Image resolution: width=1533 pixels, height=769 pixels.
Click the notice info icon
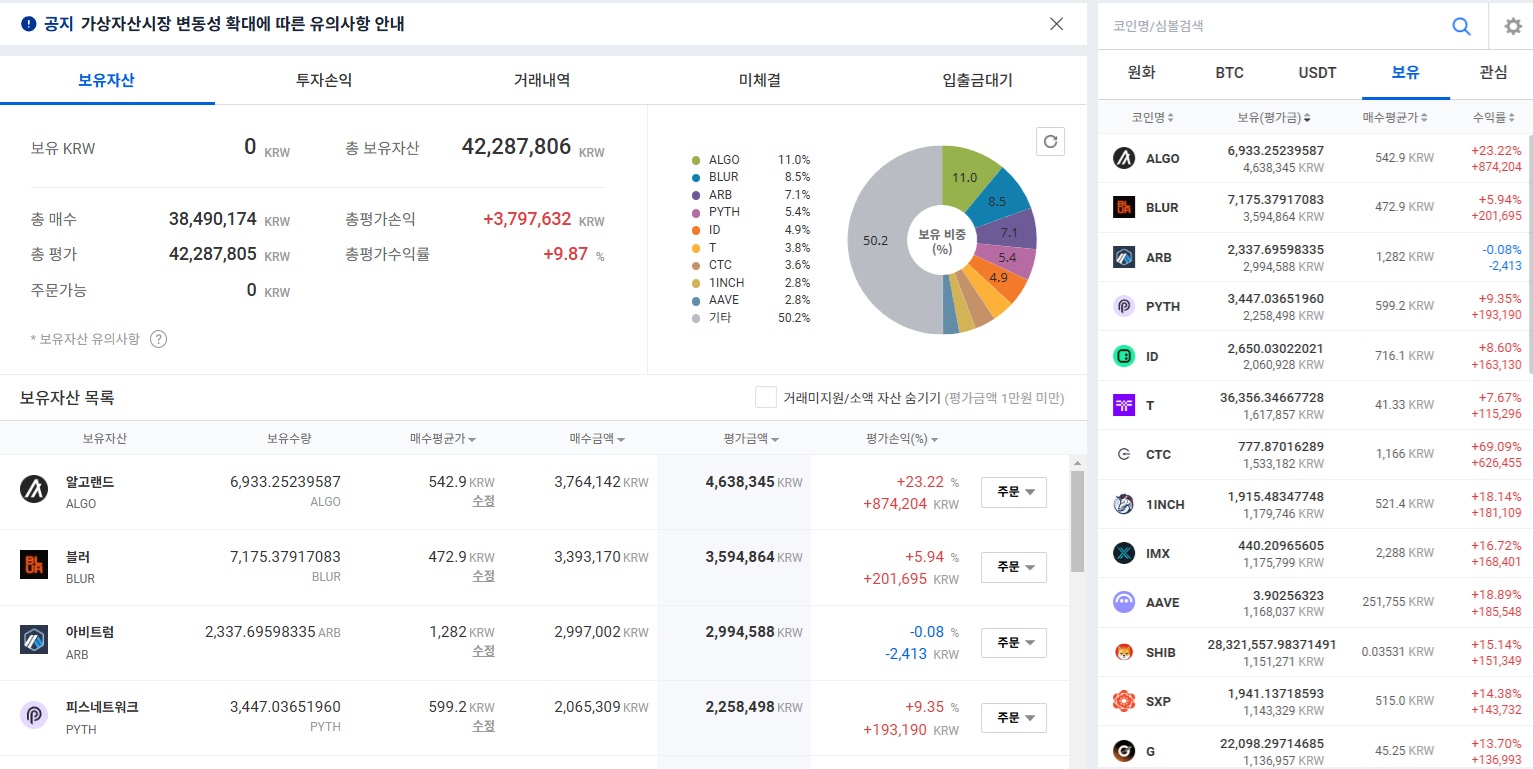pyautogui.click(x=28, y=24)
